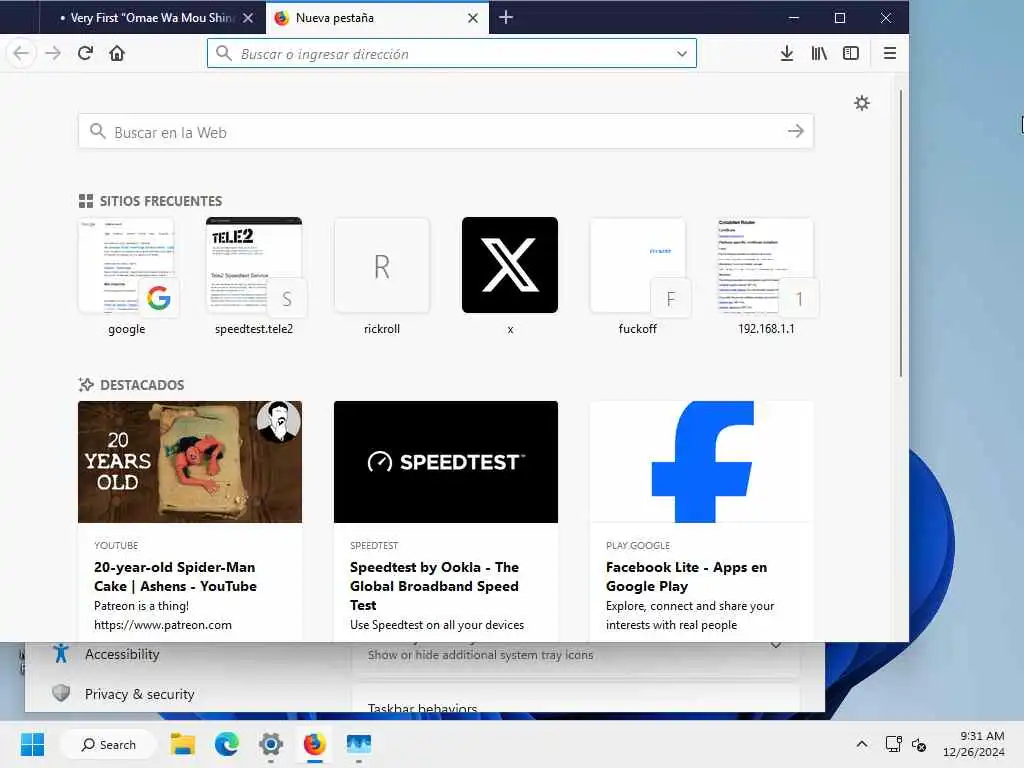Click Speedtest by Ookla Global Broadband title
The height and width of the screenshot is (768, 1024).
[x=434, y=586]
